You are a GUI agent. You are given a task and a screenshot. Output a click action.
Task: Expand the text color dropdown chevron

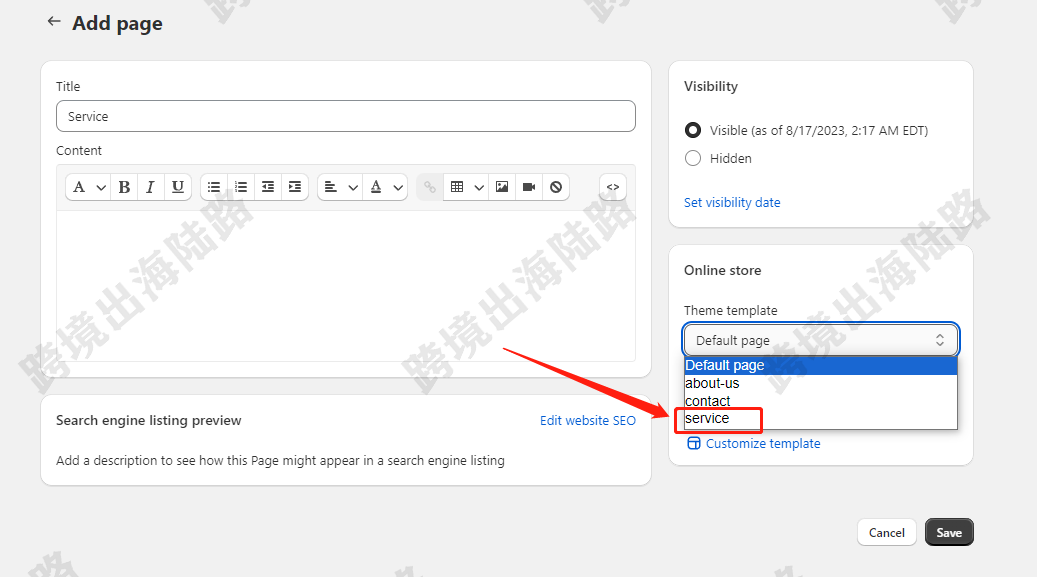[398, 187]
